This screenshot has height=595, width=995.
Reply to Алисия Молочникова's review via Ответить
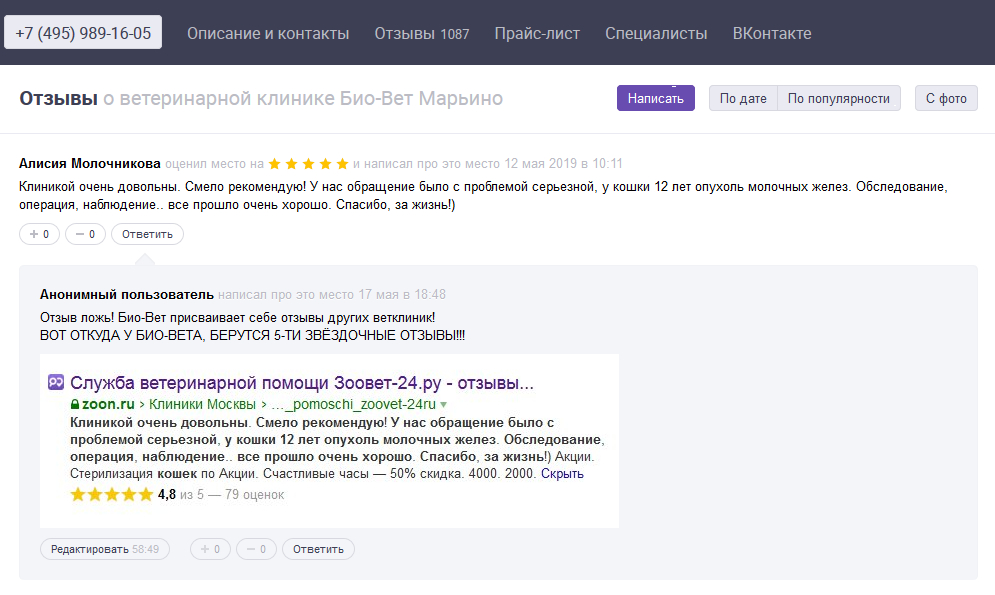tap(147, 234)
